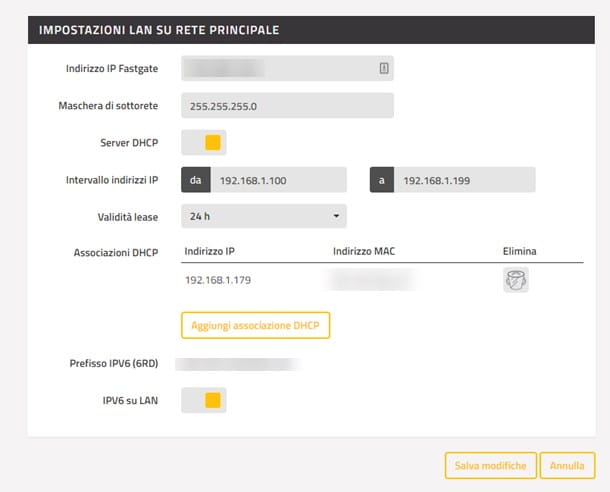Click the Maschera di sottorete field
Viewport: 610px width, 492px height.
(x=287, y=105)
